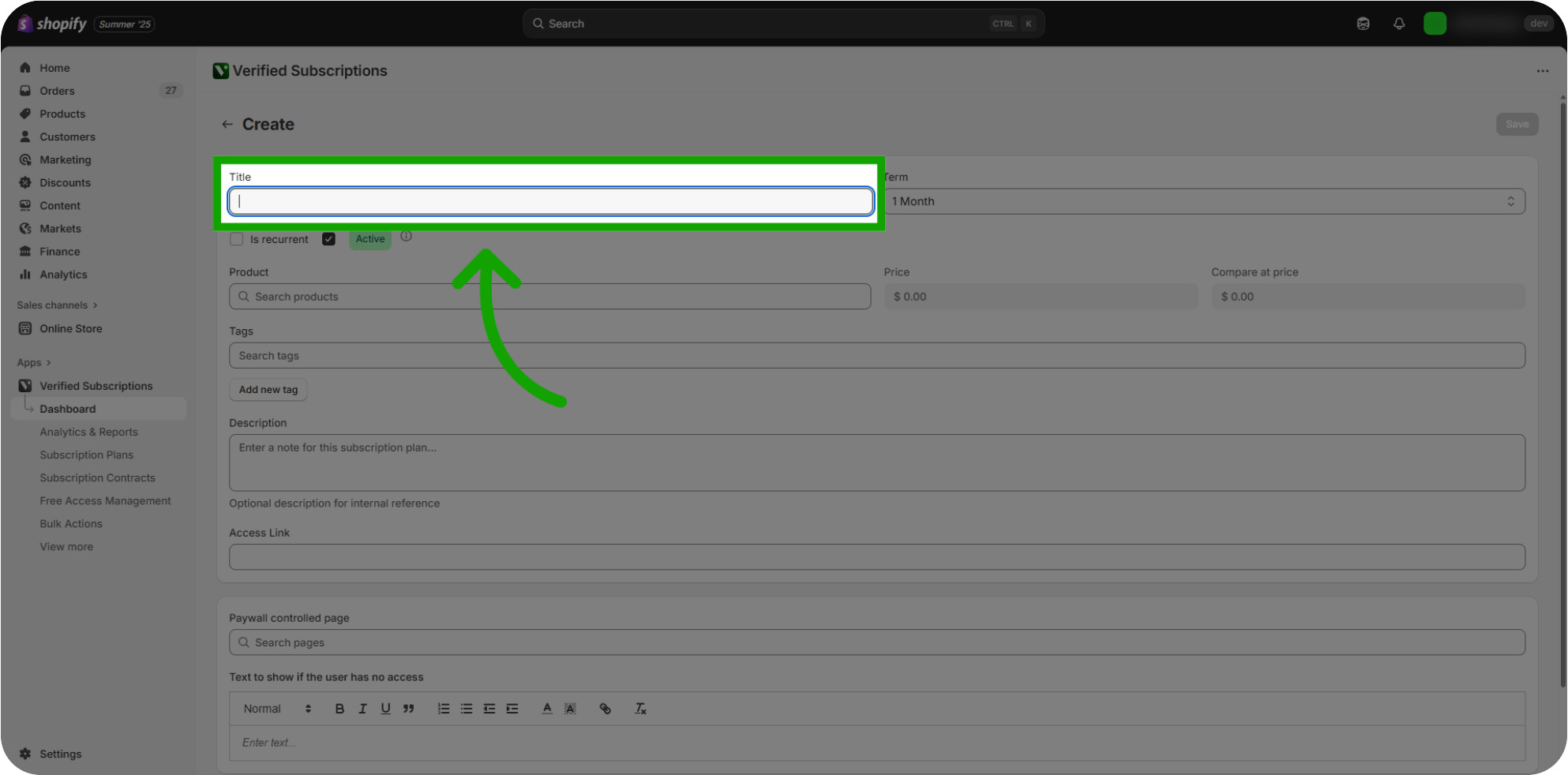Insert a bullet list
The image size is (1568, 775).
(x=467, y=709)
